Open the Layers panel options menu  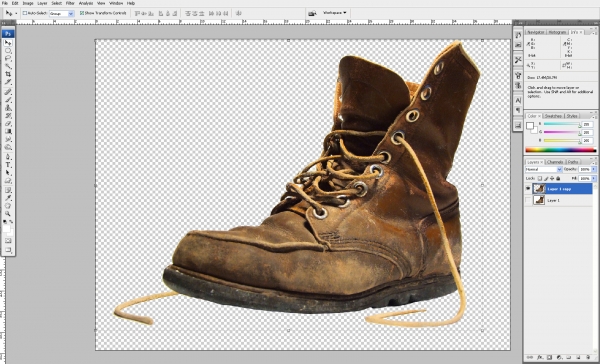[x=595, y=162]
